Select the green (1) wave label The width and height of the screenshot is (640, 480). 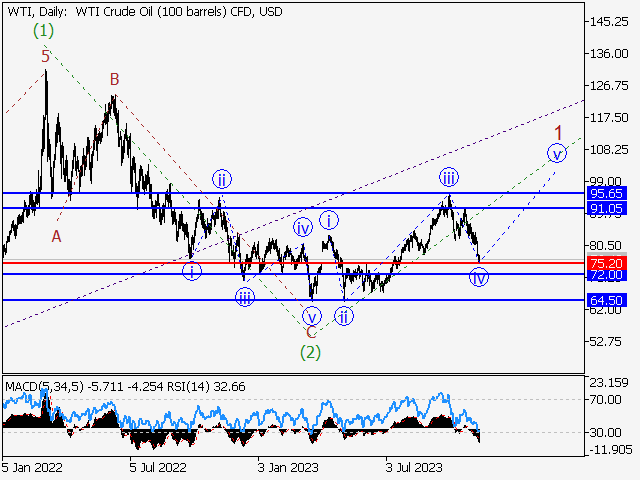coord(43,30)
